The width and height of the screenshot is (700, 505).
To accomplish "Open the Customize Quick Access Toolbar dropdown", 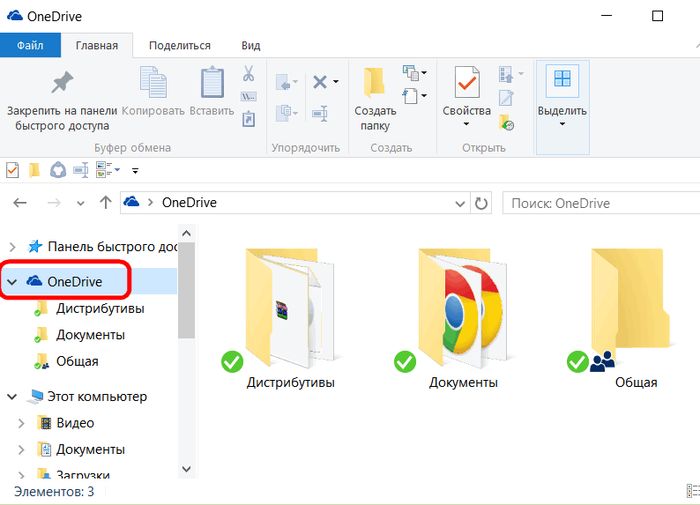I will tap(135, 171).
